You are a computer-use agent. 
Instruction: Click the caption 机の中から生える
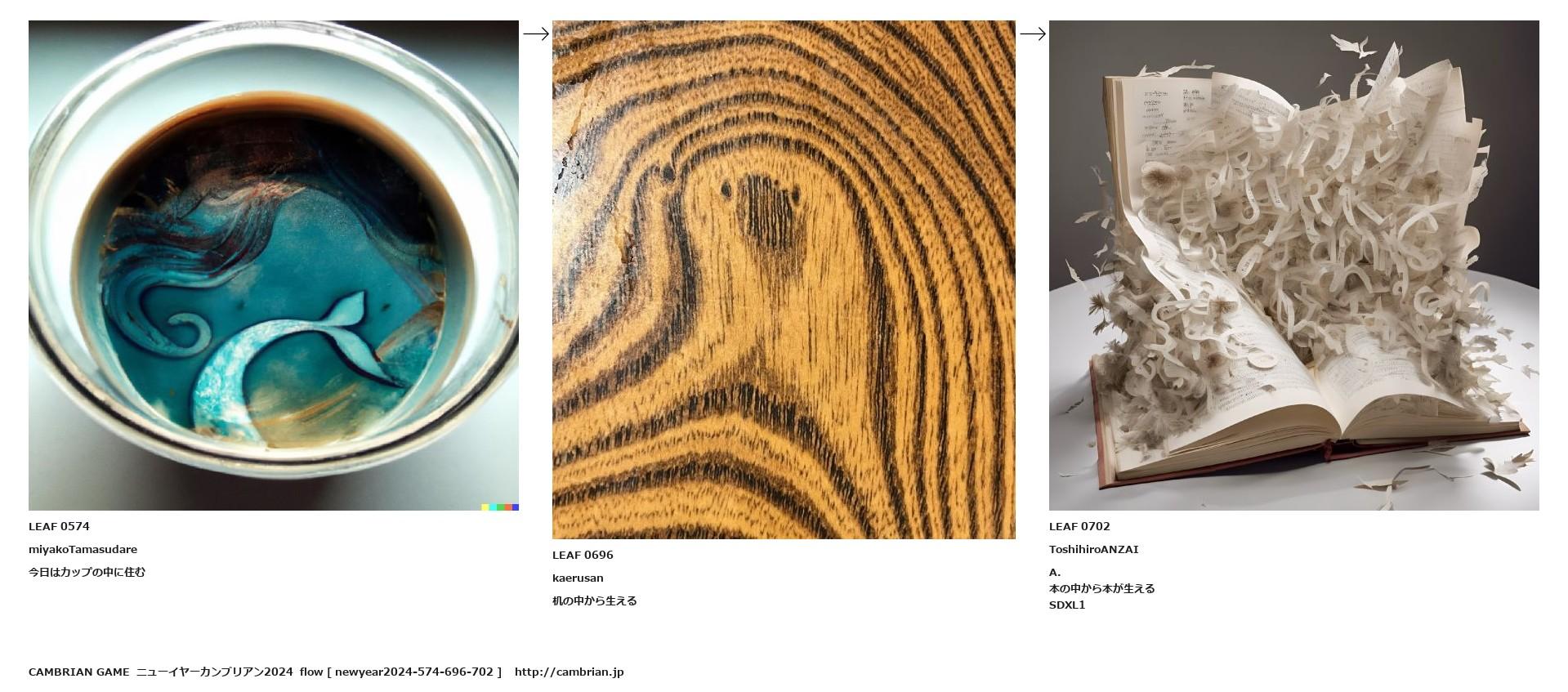coord(594,600)
